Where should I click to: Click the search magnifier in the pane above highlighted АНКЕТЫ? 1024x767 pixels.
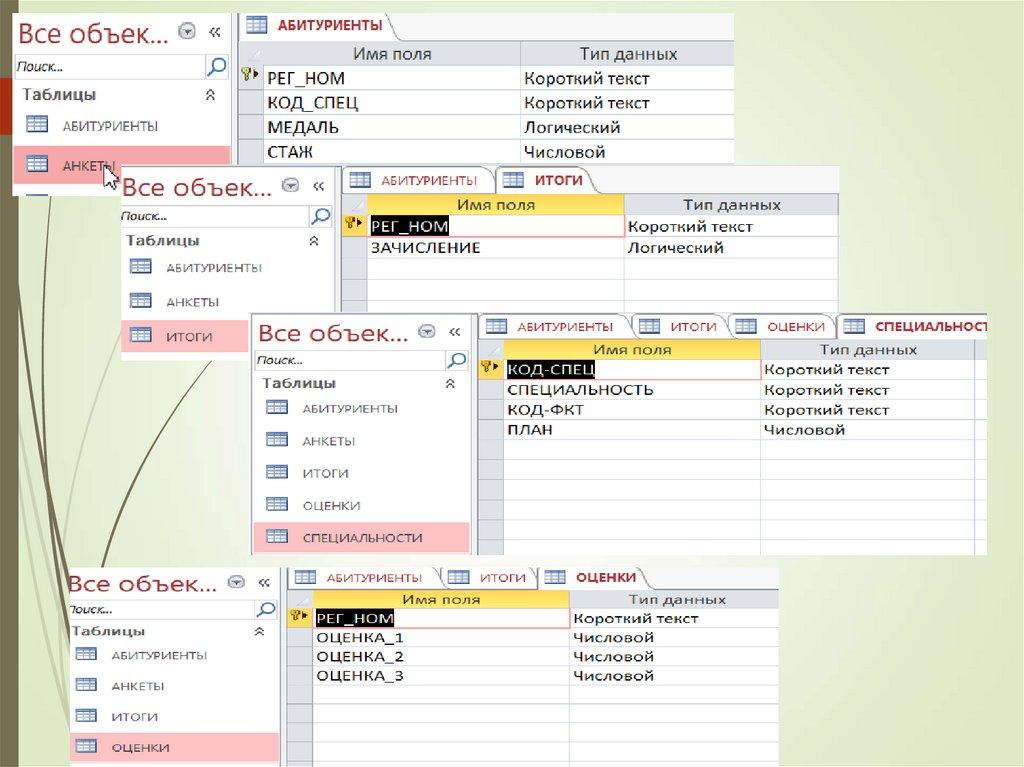pyautogui.click(x=217, y=67)
